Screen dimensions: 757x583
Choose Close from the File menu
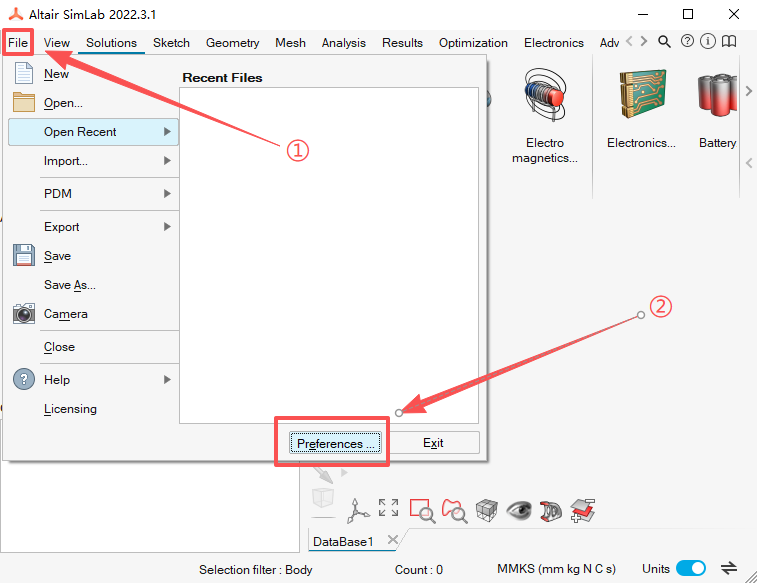(59, 347)
